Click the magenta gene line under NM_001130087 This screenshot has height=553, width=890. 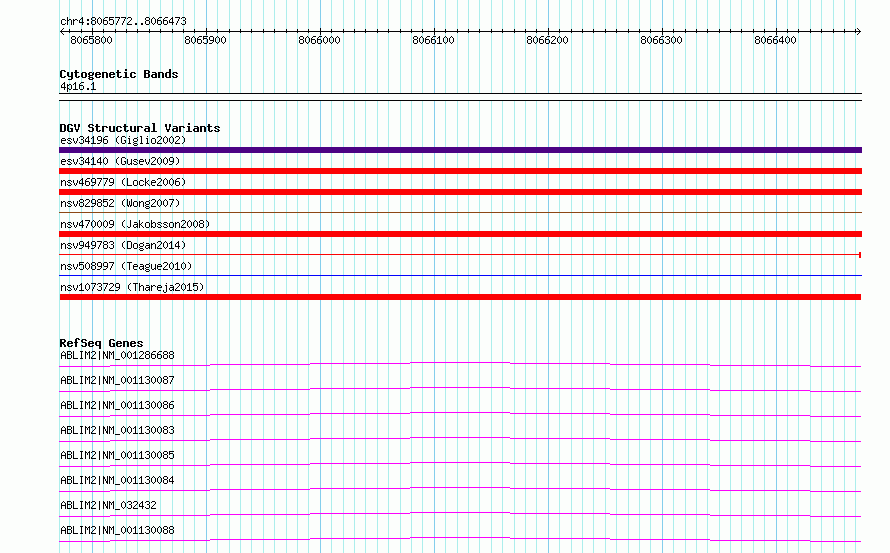point(460,389)
